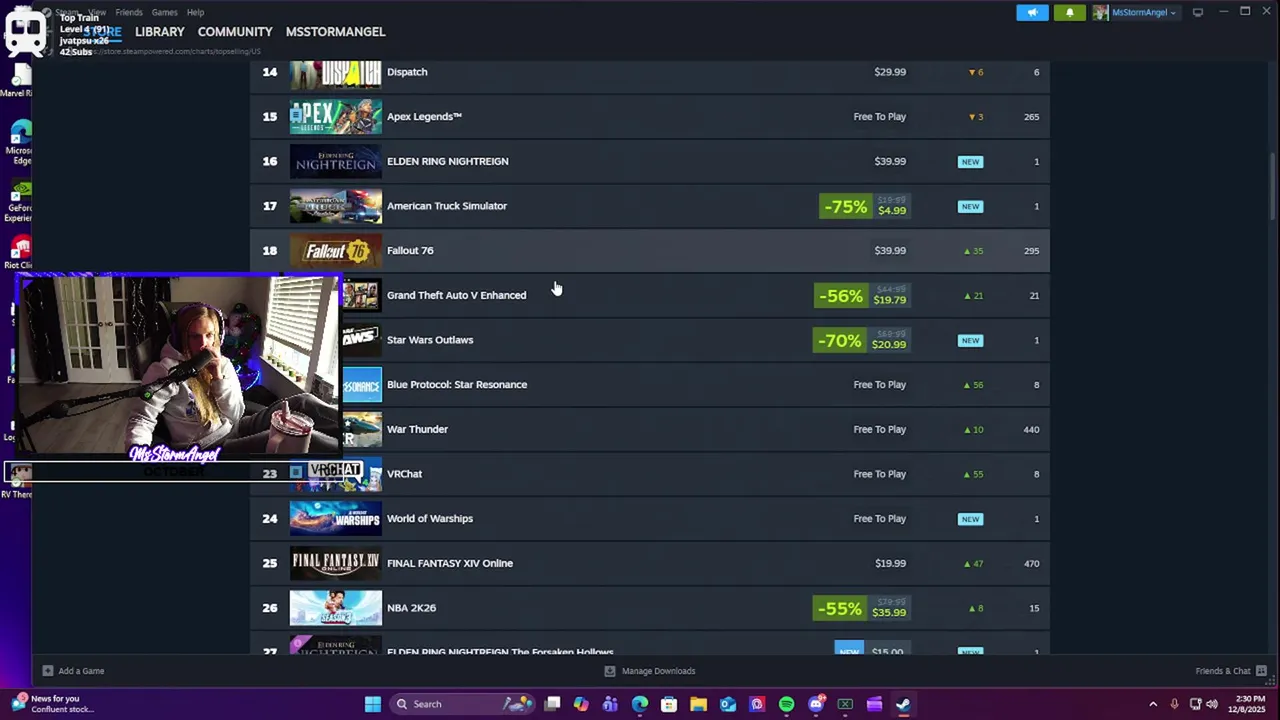Open American Truck Simulator thumbnail

tap(335, 206)
